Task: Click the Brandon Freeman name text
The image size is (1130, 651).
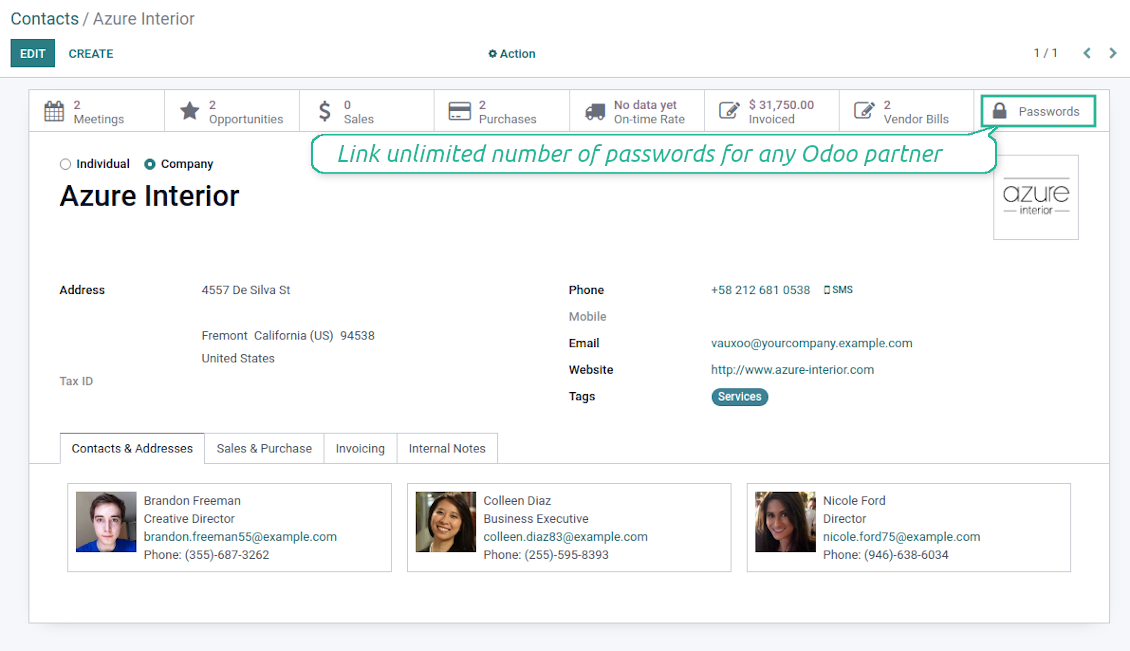Action: coord(192,501)
